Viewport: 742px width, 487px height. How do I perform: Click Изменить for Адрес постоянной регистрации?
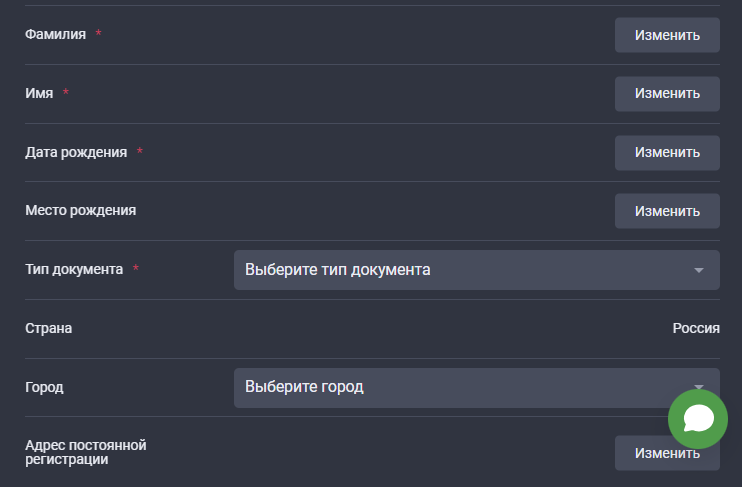[667, 453]
